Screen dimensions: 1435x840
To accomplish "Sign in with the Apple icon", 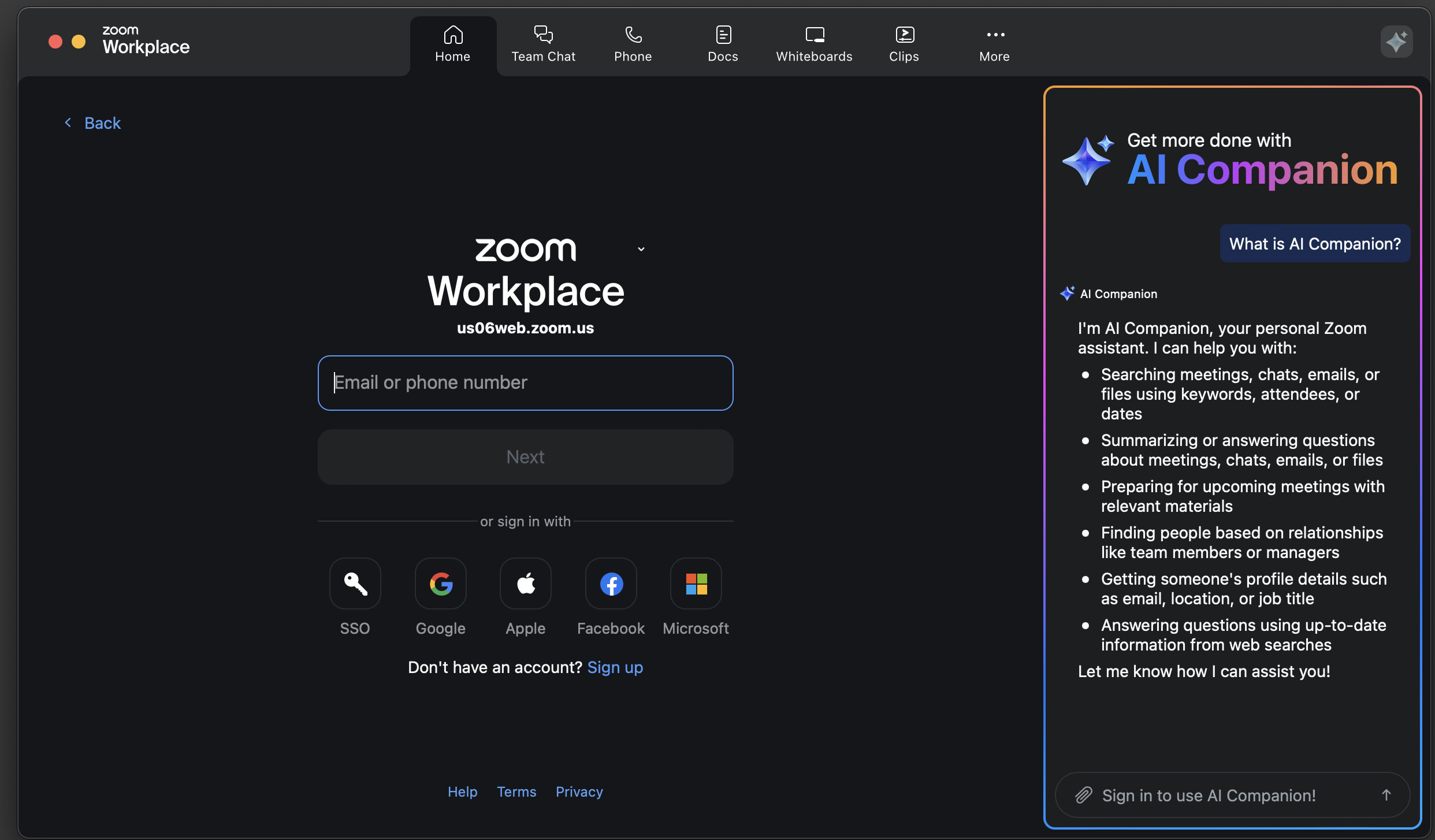I will pos(525,583).
